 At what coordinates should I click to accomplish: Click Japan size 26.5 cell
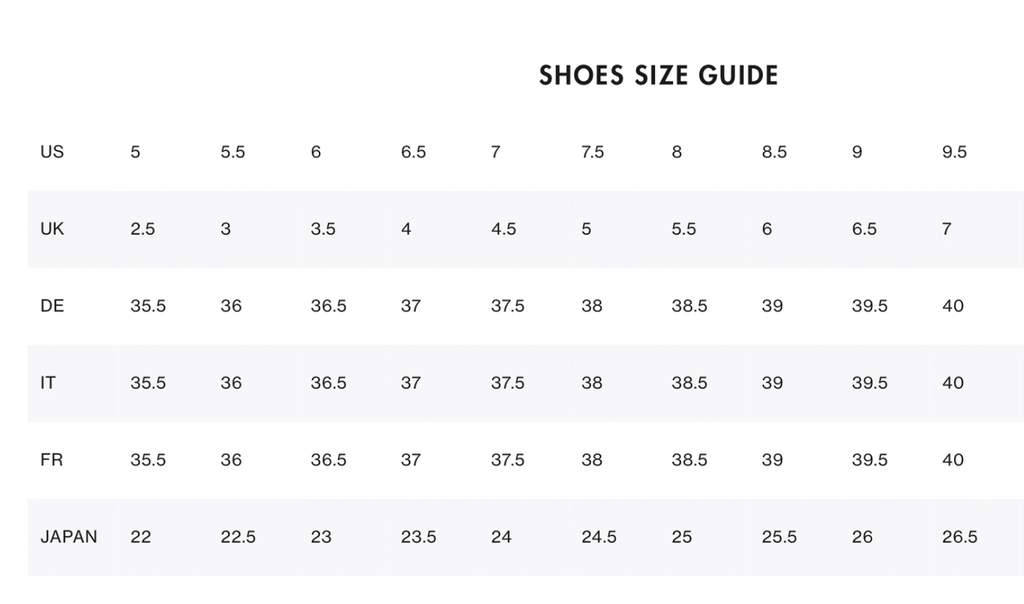(959, 537)
